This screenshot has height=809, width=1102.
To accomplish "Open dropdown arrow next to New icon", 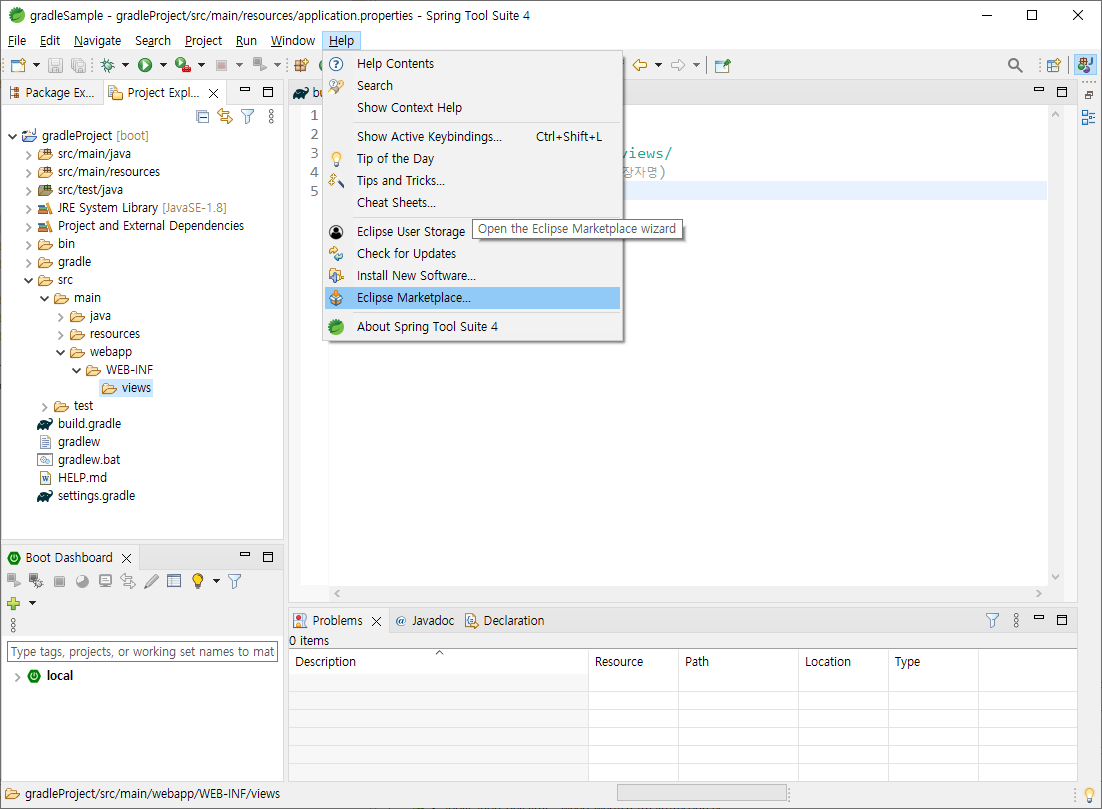I will tap(36, 65).
